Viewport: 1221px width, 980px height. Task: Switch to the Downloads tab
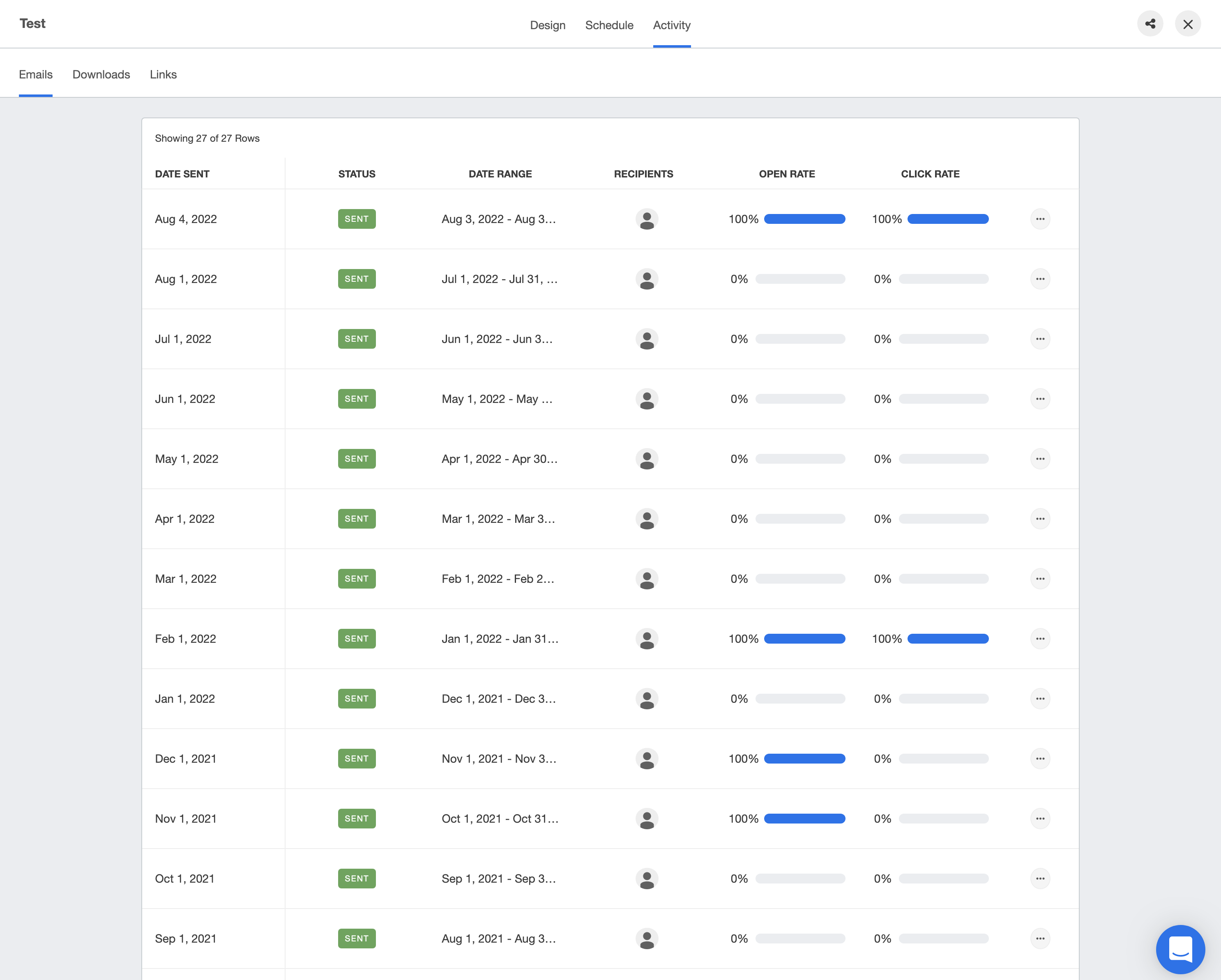(101, 74)
